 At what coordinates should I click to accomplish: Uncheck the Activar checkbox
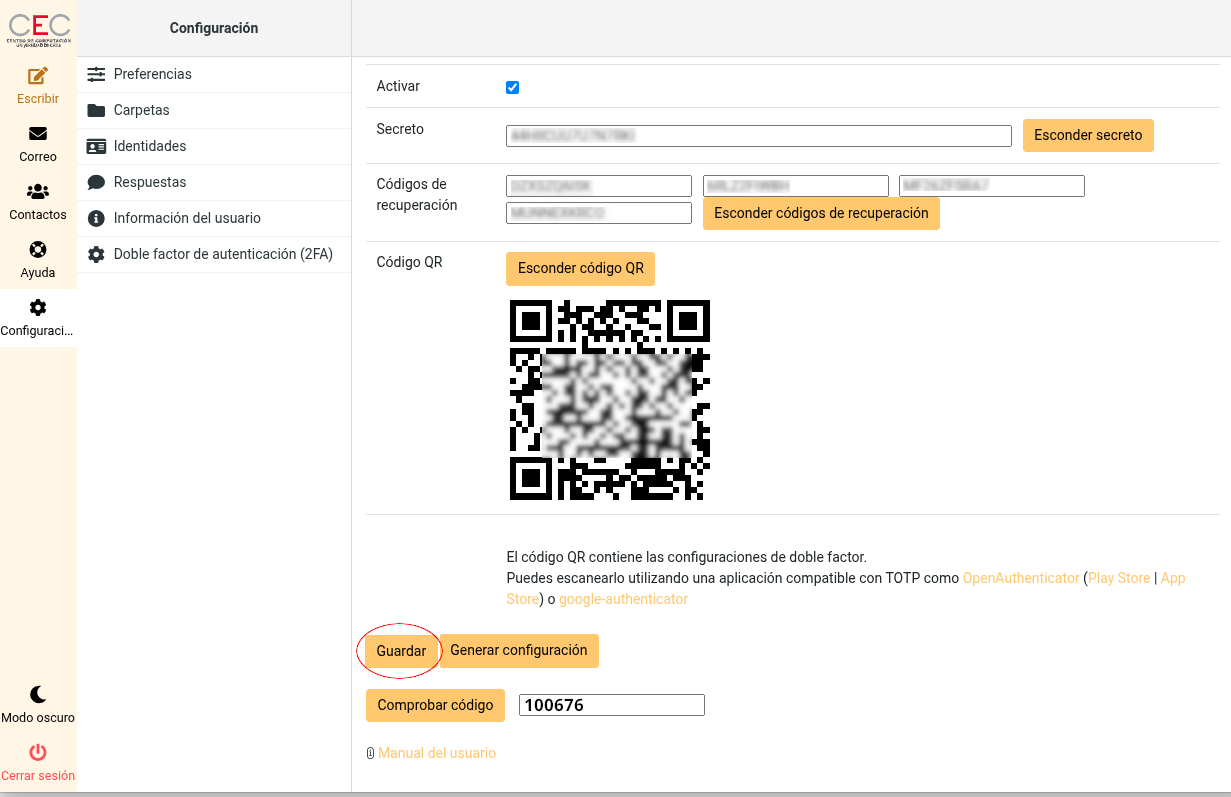point(513,87)
